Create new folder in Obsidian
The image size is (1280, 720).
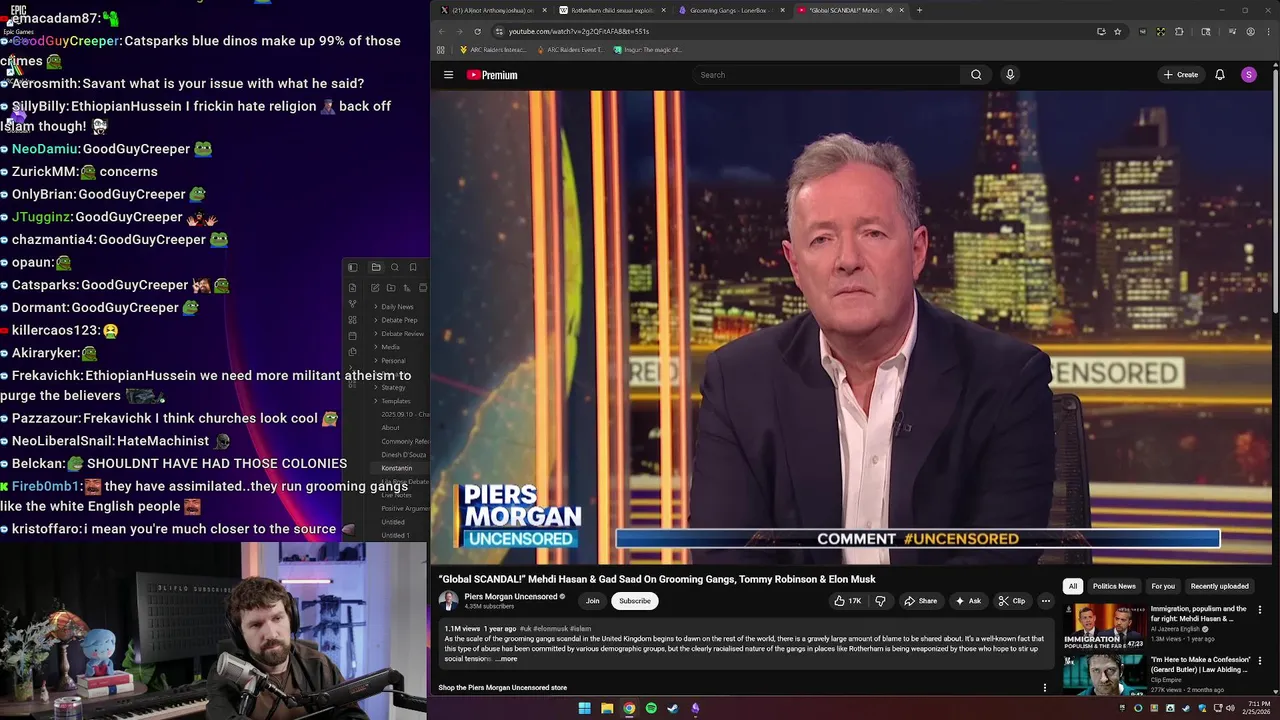(391, 288)
